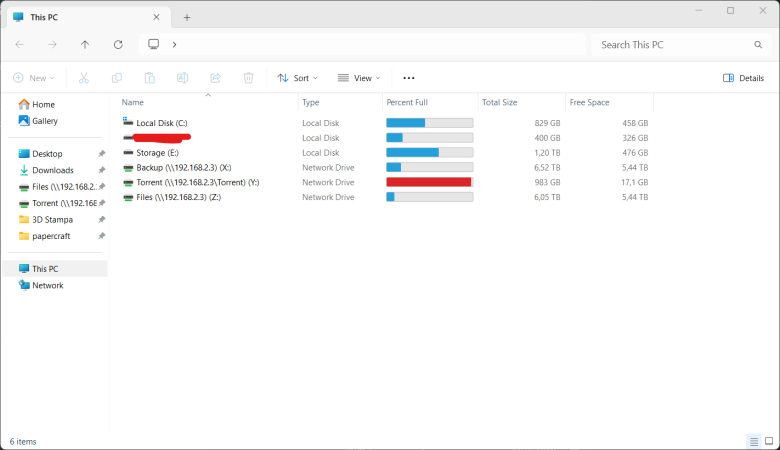Unpin papercraft using its pin icon
The height and width of the screenshot is (450, 780).
101,236
